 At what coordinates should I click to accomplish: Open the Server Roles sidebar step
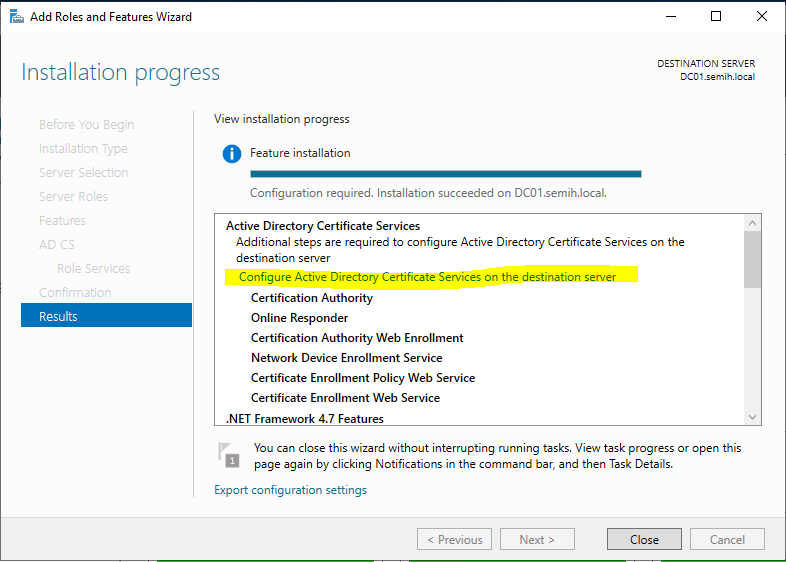pyautogui.click(x=73, y=196)
